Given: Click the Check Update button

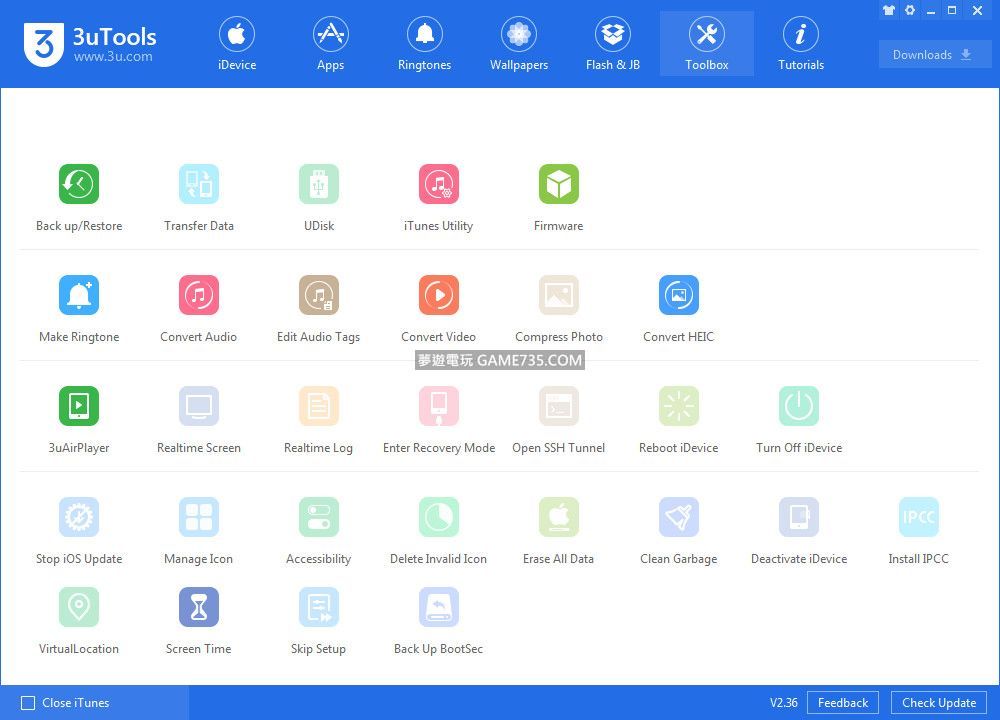Looking at the screenshot, I should [x=938, y=703].
